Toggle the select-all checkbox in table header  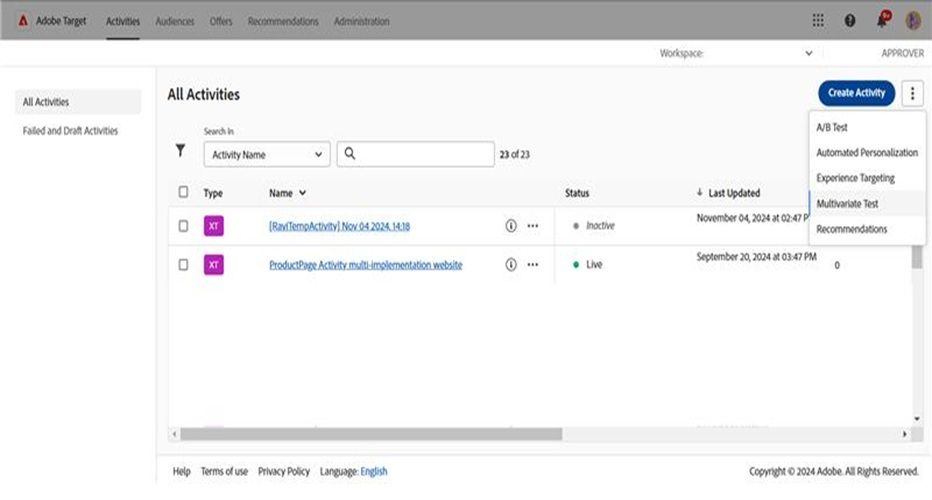click(x=183, y=192)
